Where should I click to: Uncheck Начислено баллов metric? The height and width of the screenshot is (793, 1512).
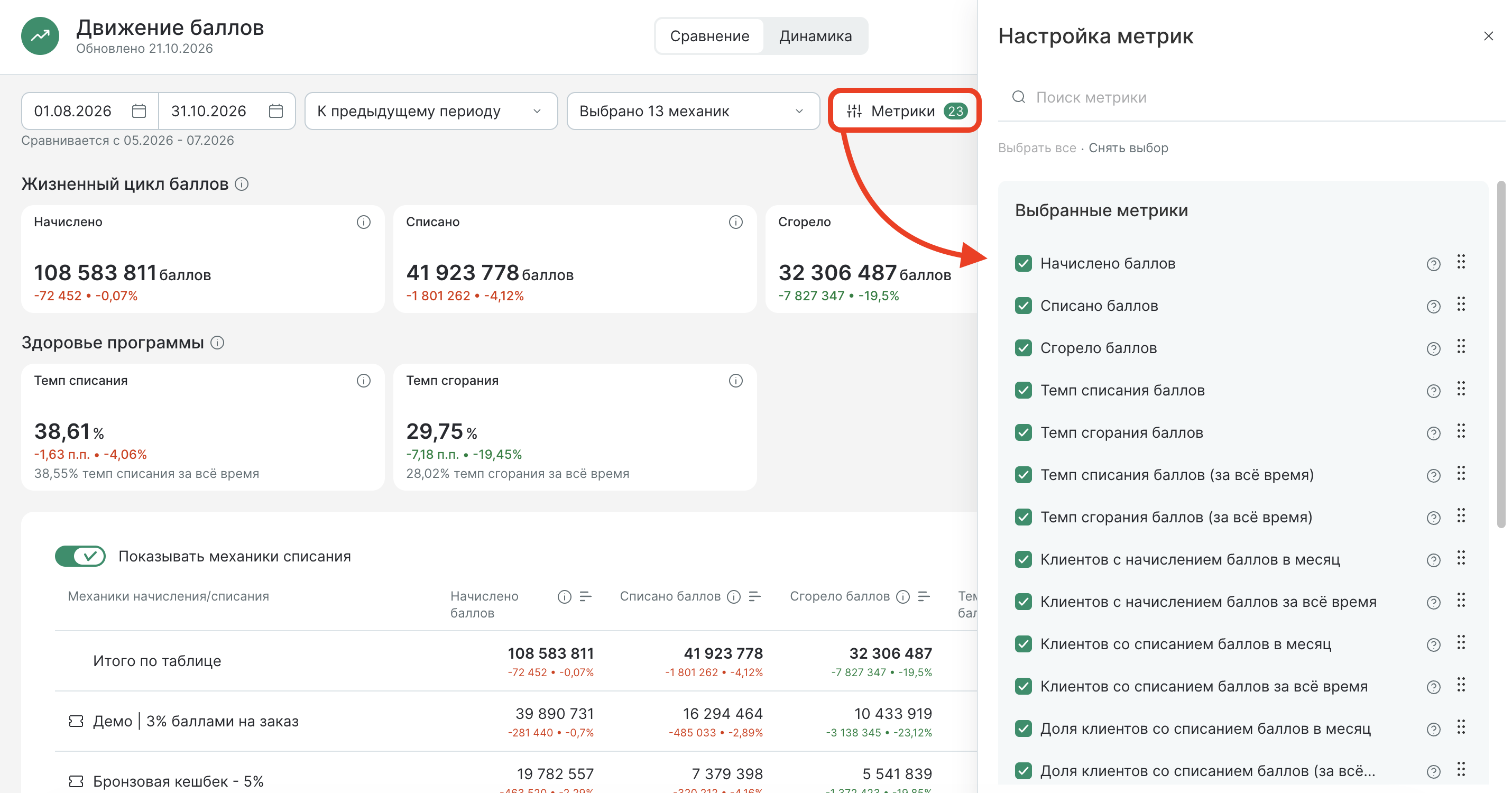tap(1024, 263)
